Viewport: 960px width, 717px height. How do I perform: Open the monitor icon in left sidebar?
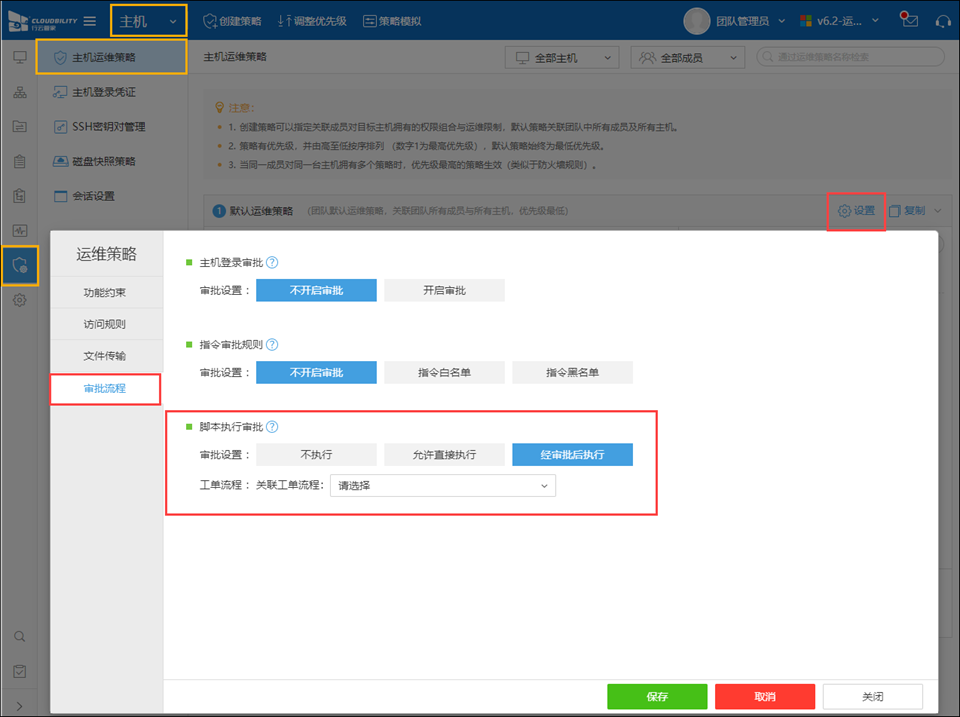(x=19, y=58)
